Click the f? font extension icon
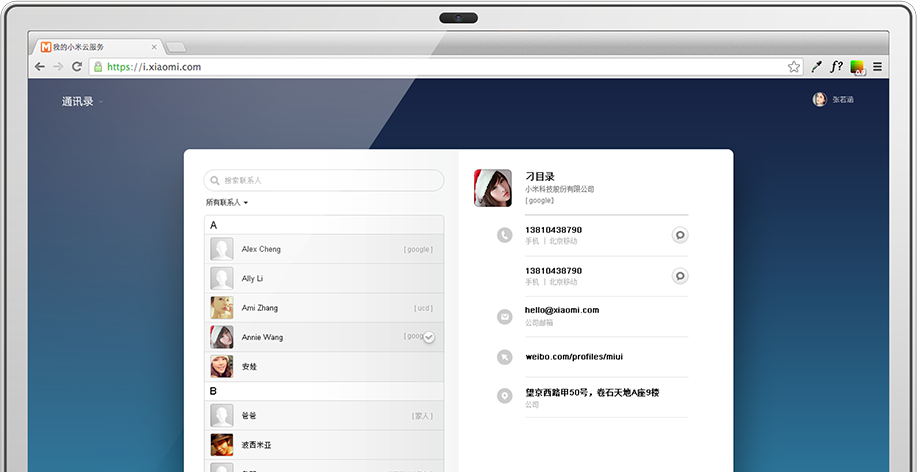This screenshot has height=472, width=917. pos(836,66)
